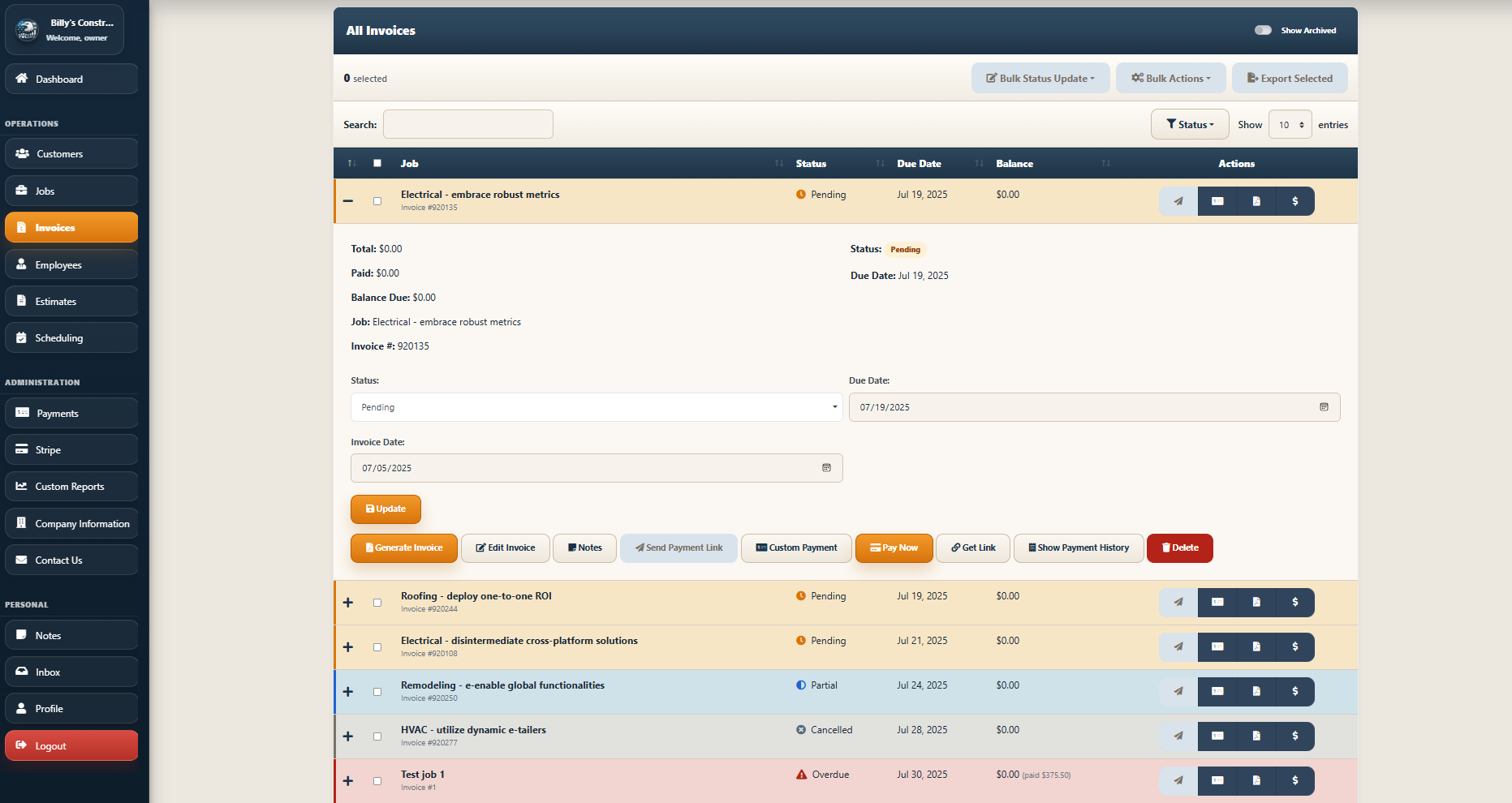Open the Bulk Status Update dropdown

(x=1040, y=79)
